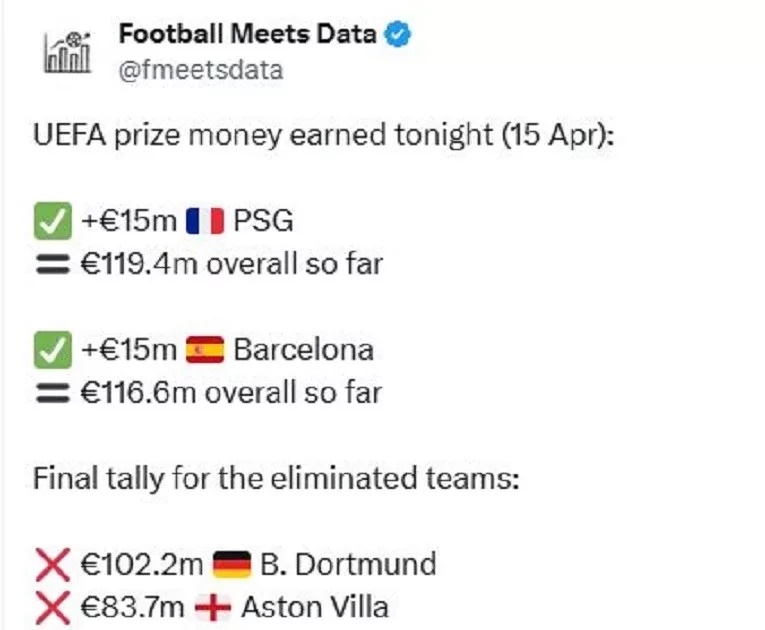This screenshot has height=630, width=765.
Task: Click the Spanish flag next to Barcelona
Action: pos(204,349)
